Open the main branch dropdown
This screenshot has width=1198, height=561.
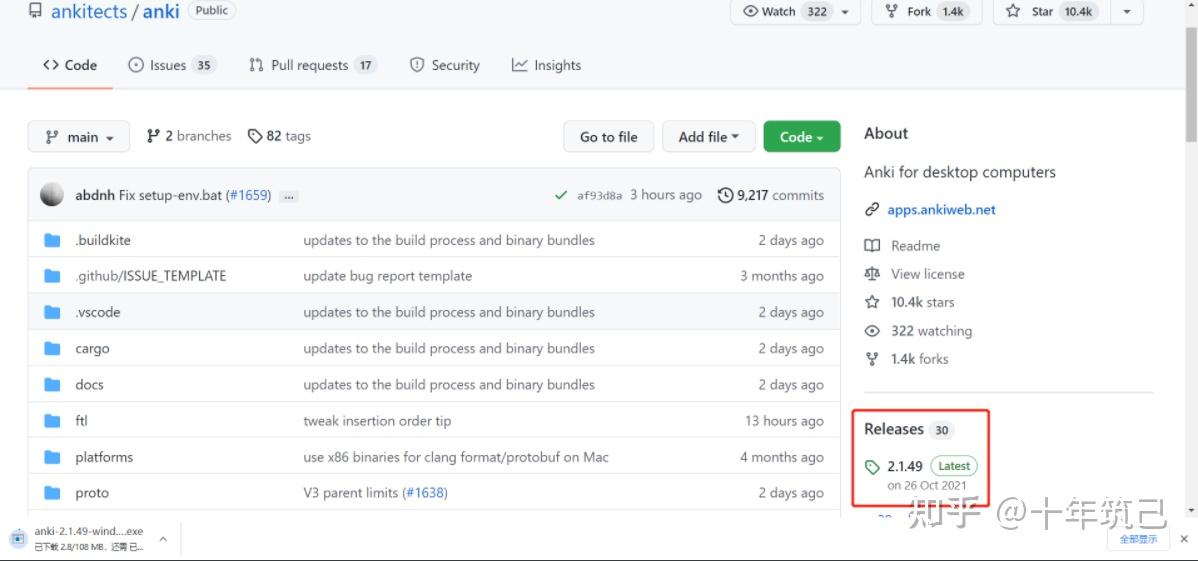point(79,137)
